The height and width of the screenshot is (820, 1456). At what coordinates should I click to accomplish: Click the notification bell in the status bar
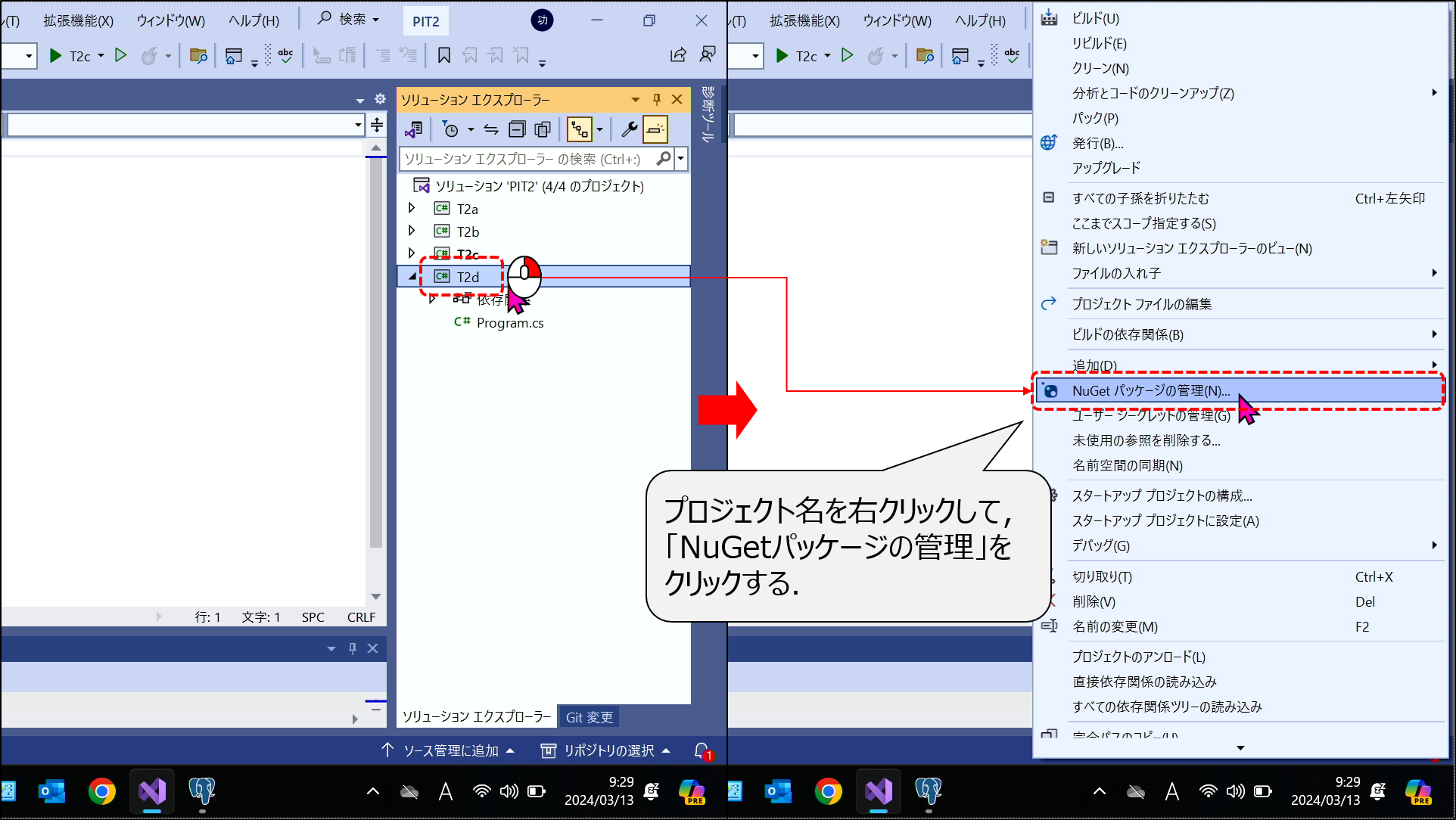click(x=702, y=750)
